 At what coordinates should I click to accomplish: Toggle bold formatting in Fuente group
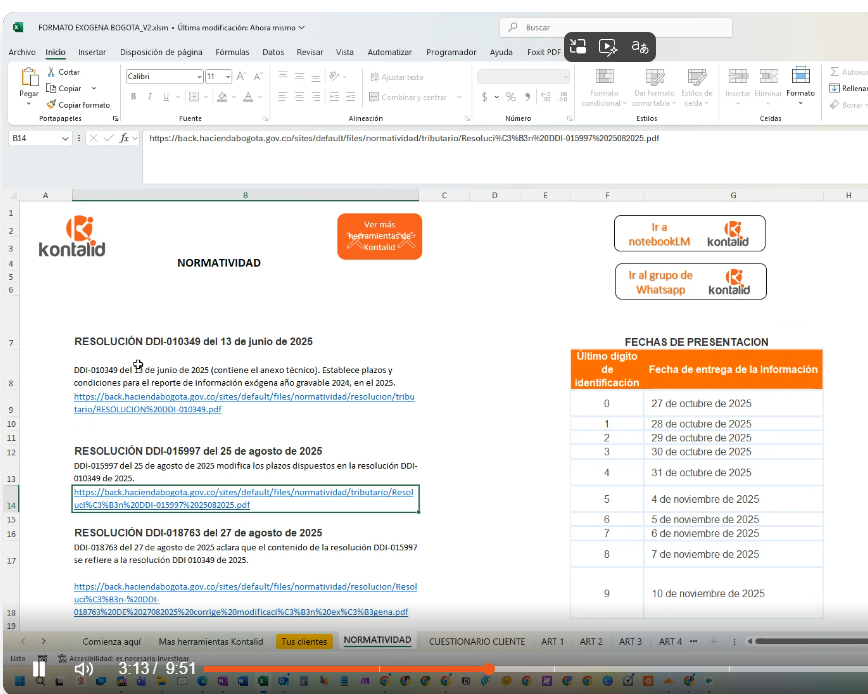[133, 97]
